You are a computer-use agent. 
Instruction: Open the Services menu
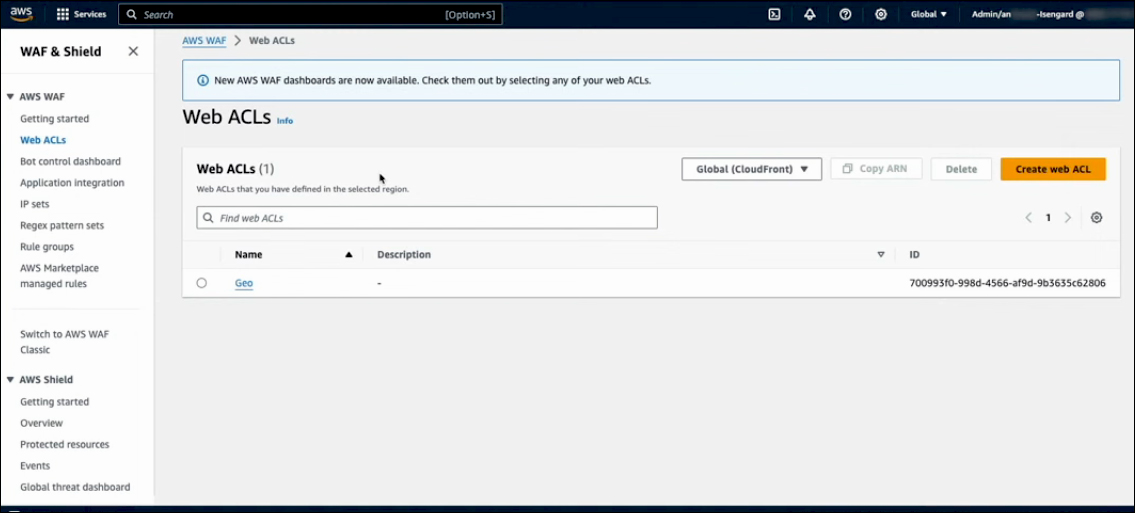(x=81, y=14)
